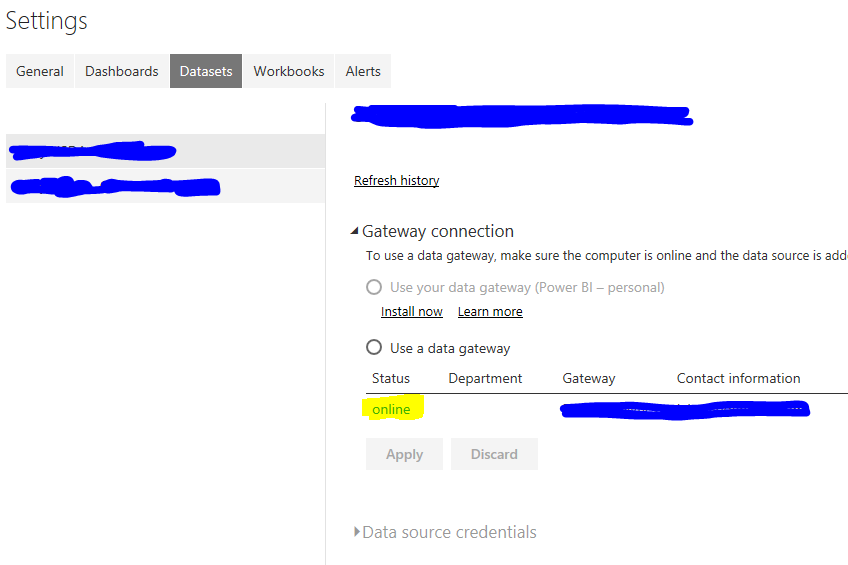Click the Apply button
848x565 pixels.
tap(404, 454)
